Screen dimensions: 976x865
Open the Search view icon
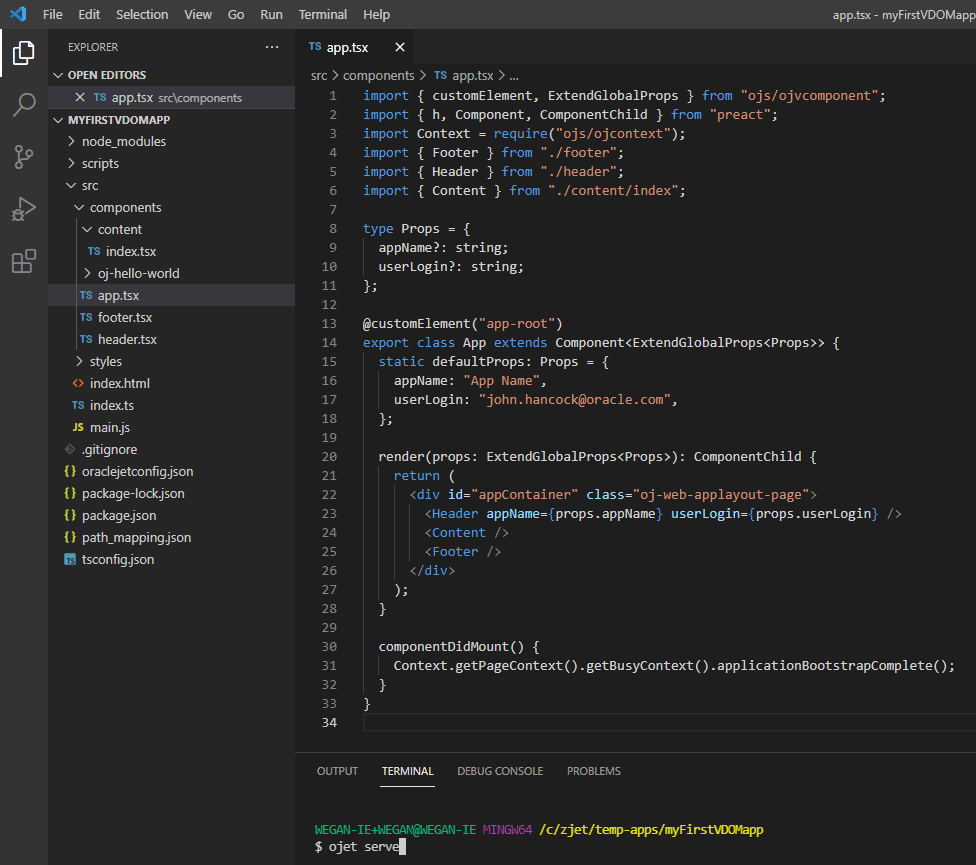(x=23, y=105)
